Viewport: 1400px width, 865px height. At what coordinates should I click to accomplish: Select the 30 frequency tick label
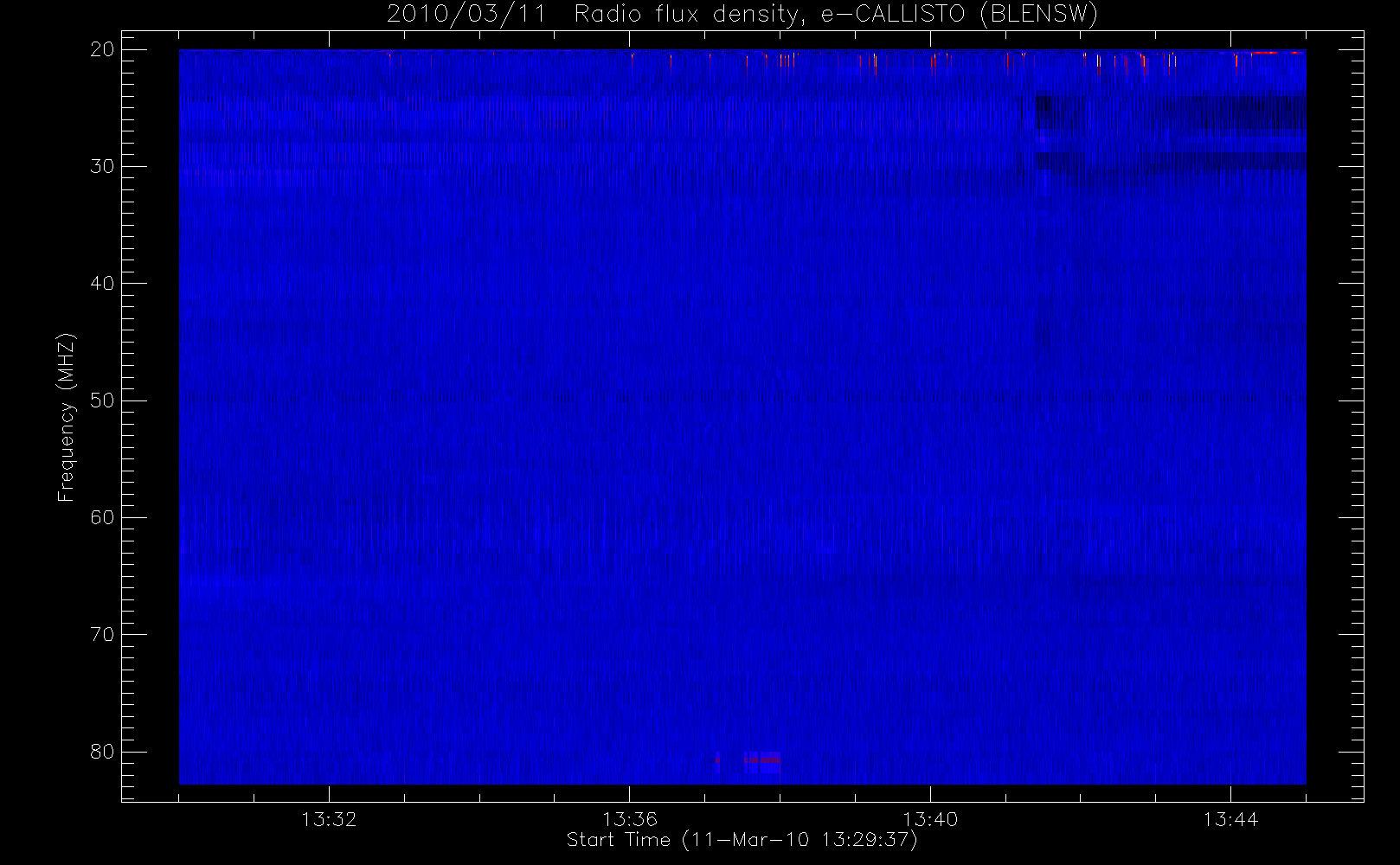[102, 166]
